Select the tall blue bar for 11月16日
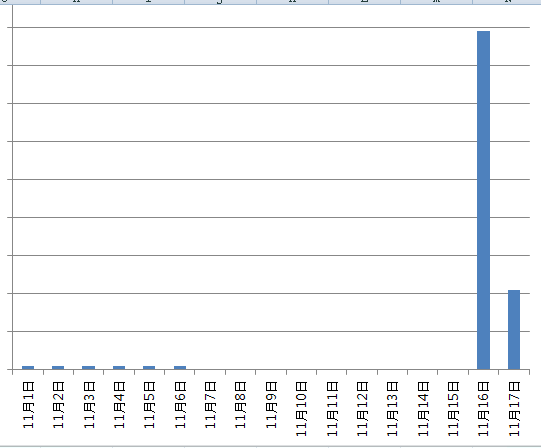Screen dimensions: 541x448 coord(483,200)
